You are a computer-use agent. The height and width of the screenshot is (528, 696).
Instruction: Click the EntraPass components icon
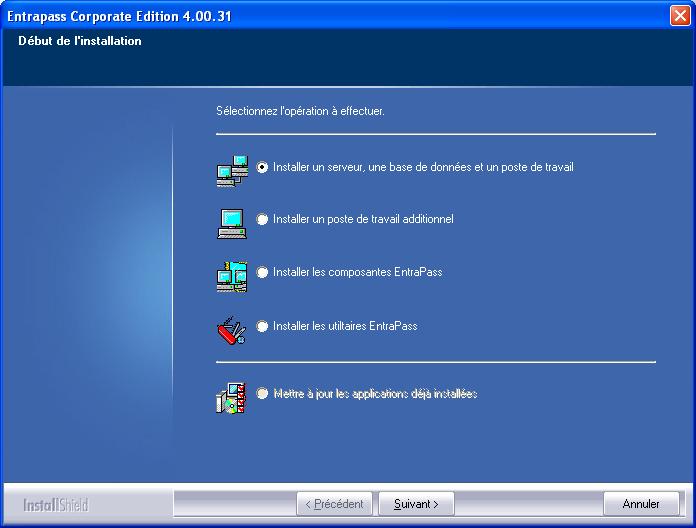click(232, 276)
